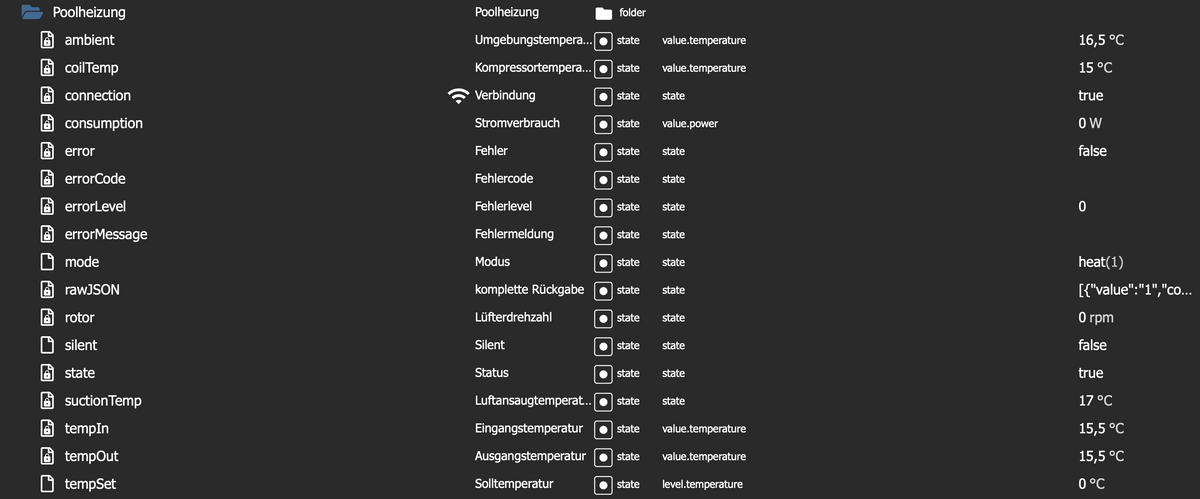Image resolution: width=1200 pixels, height=499 pixels.
Task: Click the rawJSON truncated value
Action: [1136, 290]
